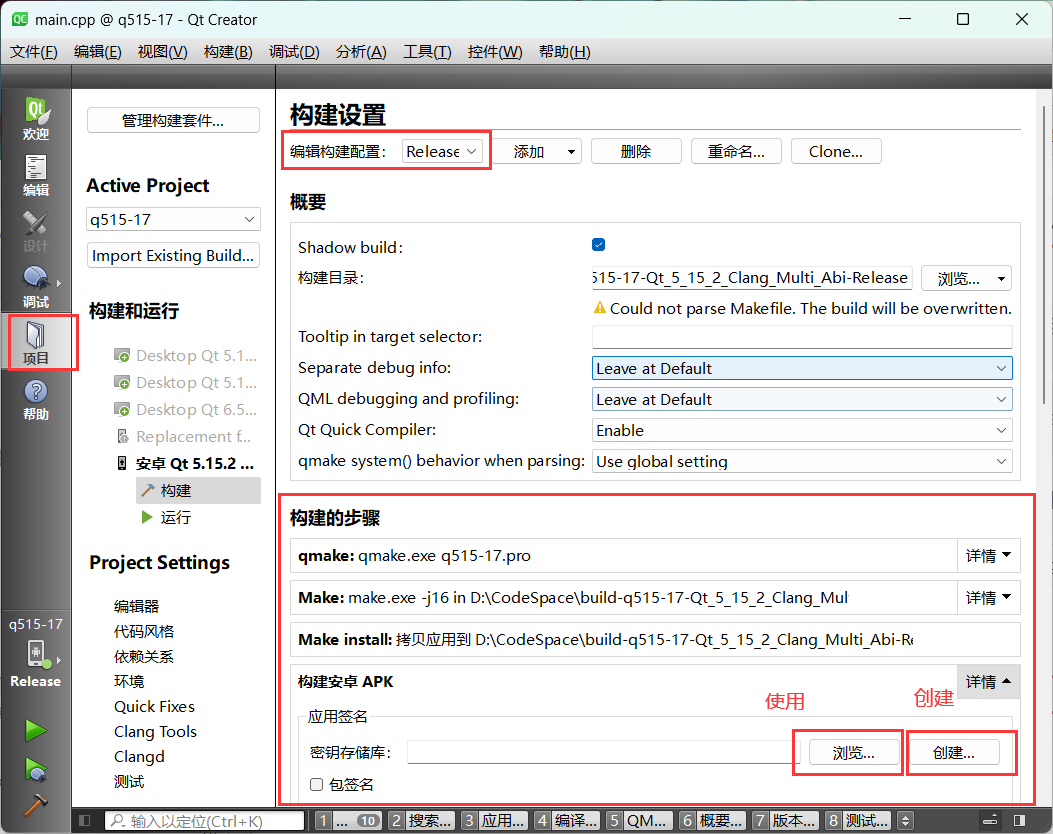Open the Release build configuration dropdown
1053x834 pixels.
tap(443, 151)
